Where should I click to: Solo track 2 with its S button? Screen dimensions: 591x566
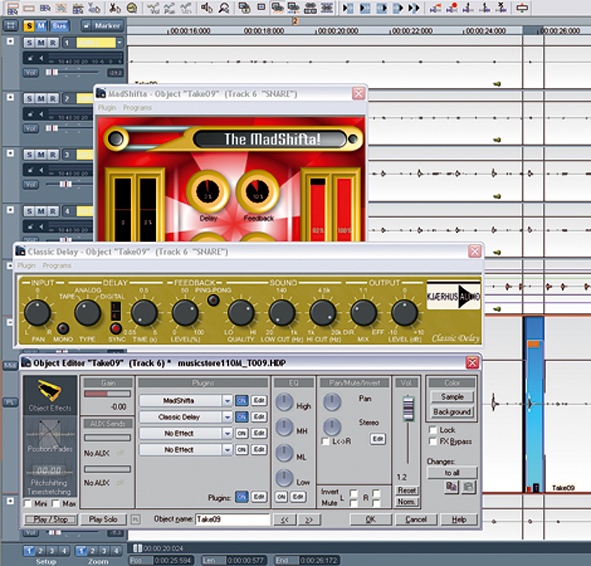click(29, 99)
